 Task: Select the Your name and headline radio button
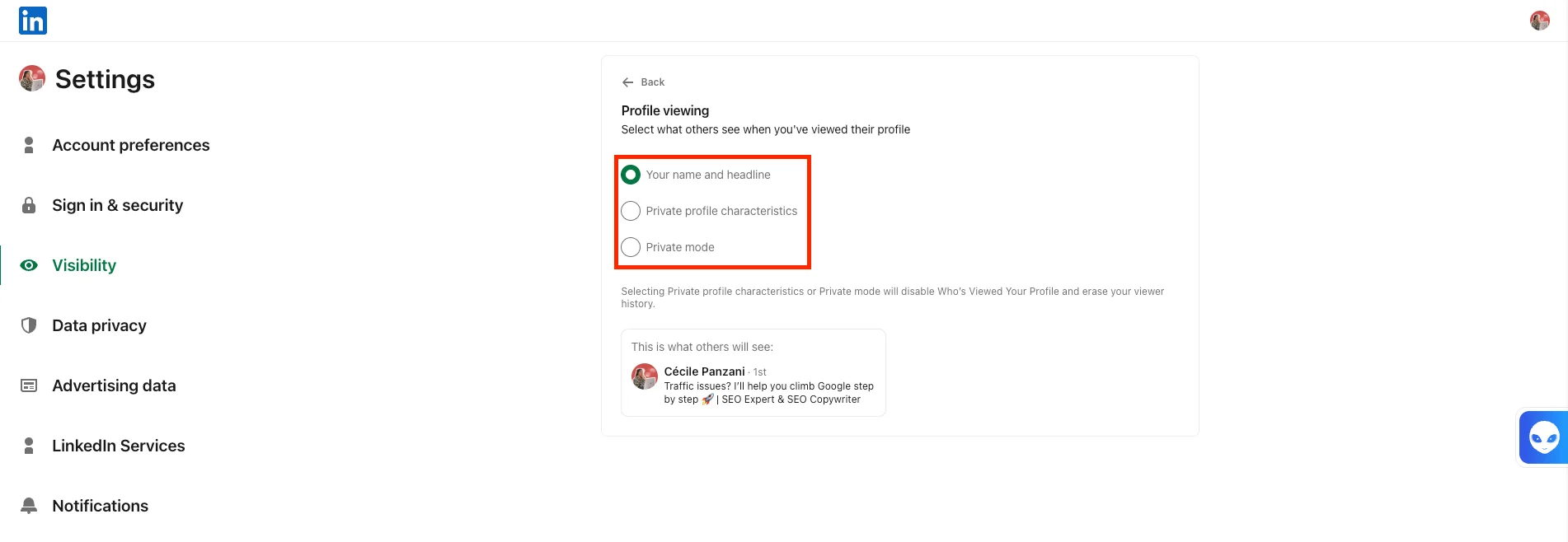click(x=631, y=175)
